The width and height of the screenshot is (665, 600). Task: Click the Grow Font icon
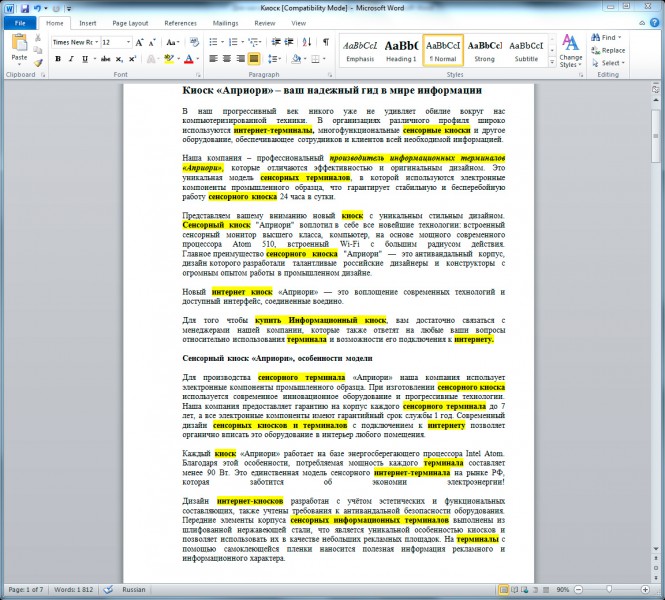[139, 42]
